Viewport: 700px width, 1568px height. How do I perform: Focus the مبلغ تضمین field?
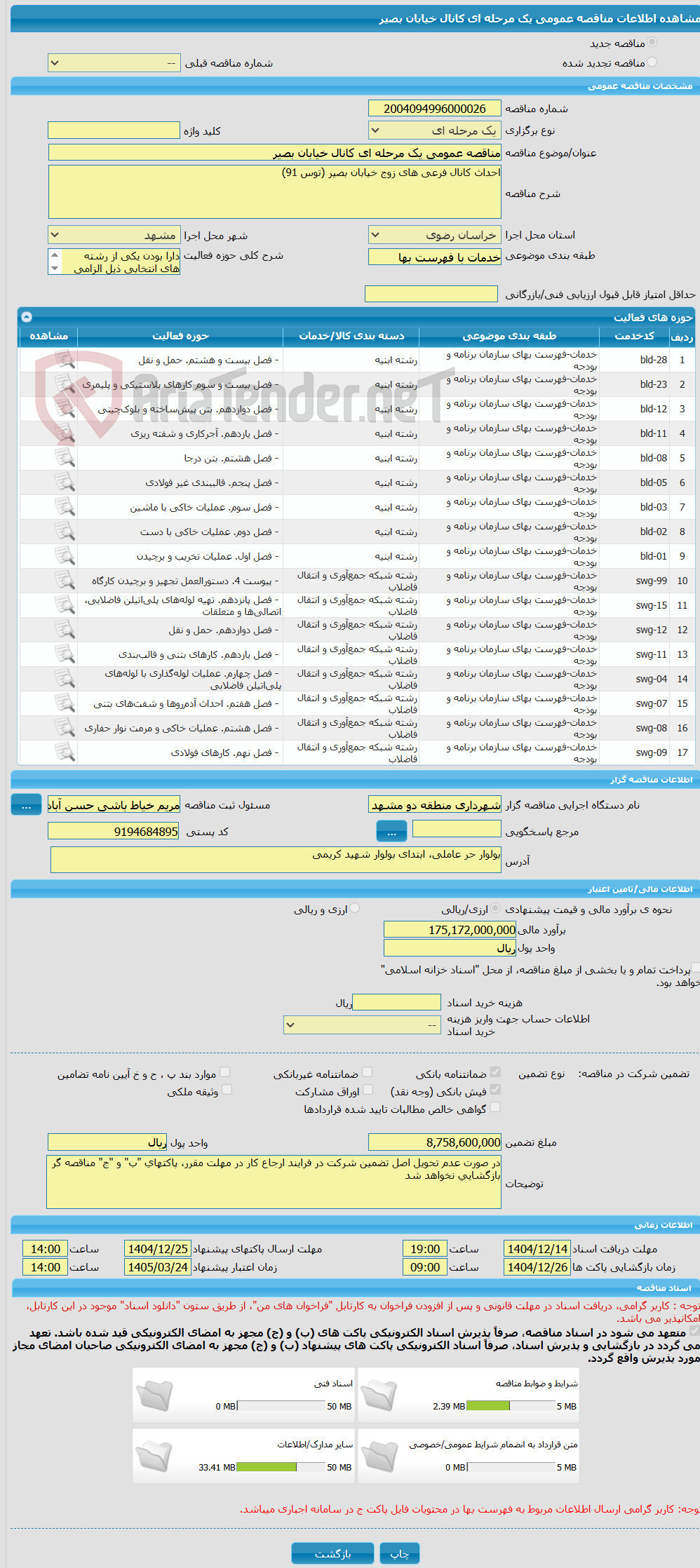tap(434, 1142)
